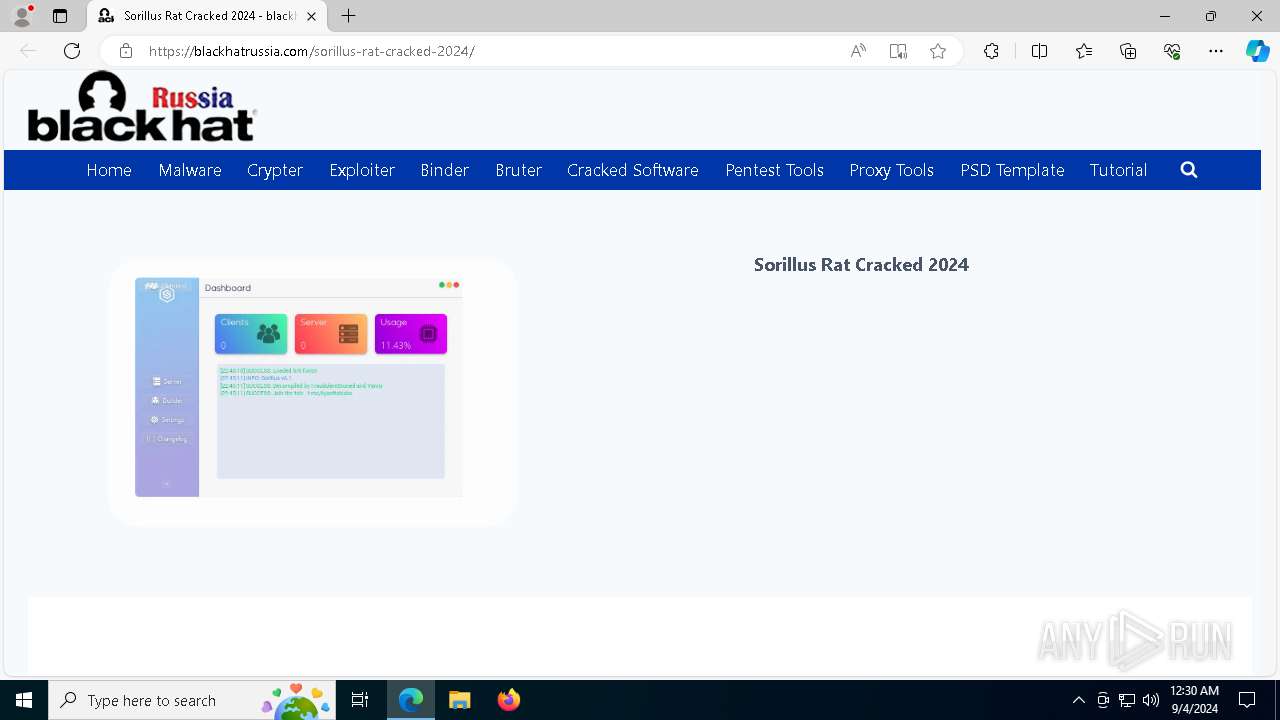Click the Type here to search box
This screenshot has height=720, width=1280.
point(190,700)
